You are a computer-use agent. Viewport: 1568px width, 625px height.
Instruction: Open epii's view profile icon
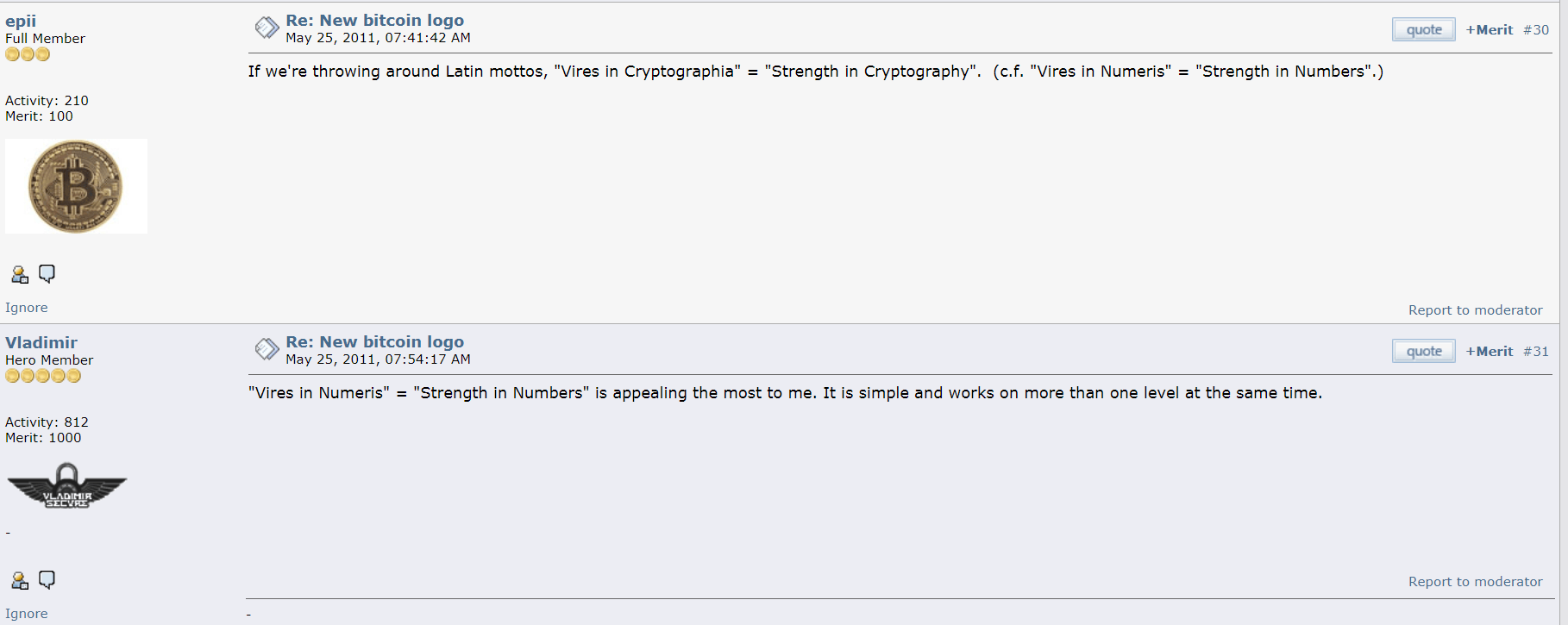point(19,275)
